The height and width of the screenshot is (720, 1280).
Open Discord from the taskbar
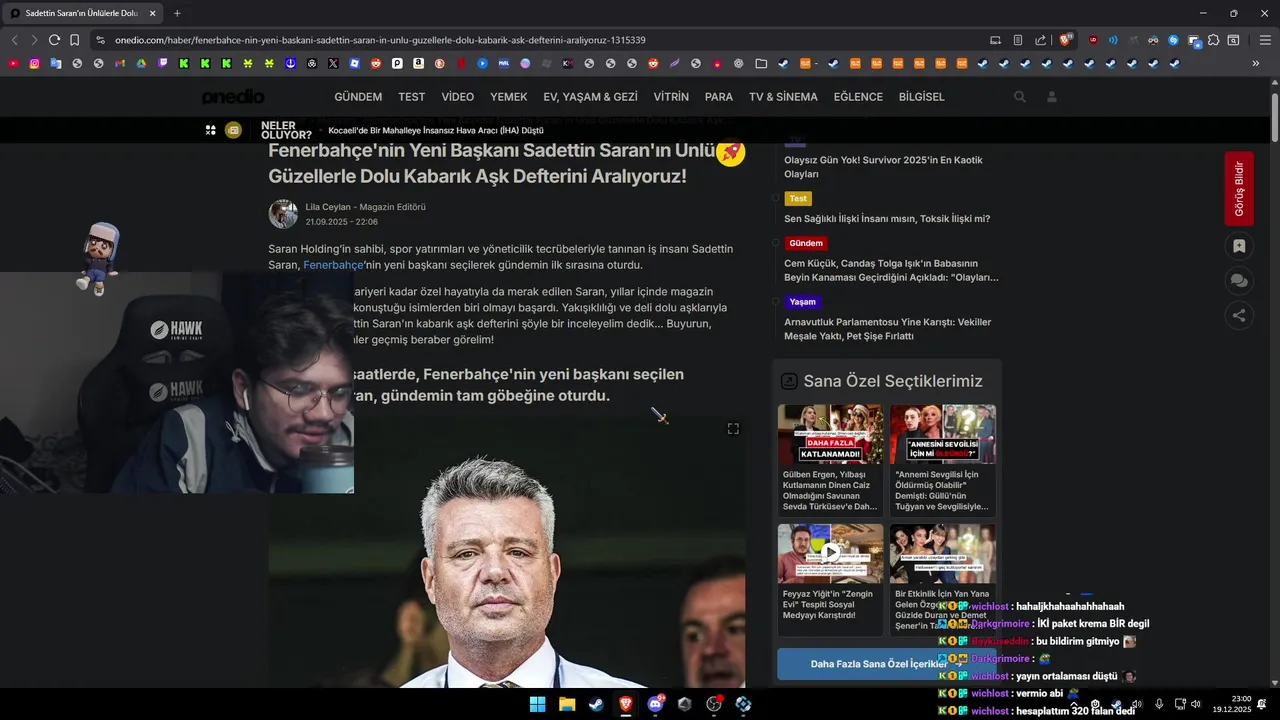click(655, 704)
